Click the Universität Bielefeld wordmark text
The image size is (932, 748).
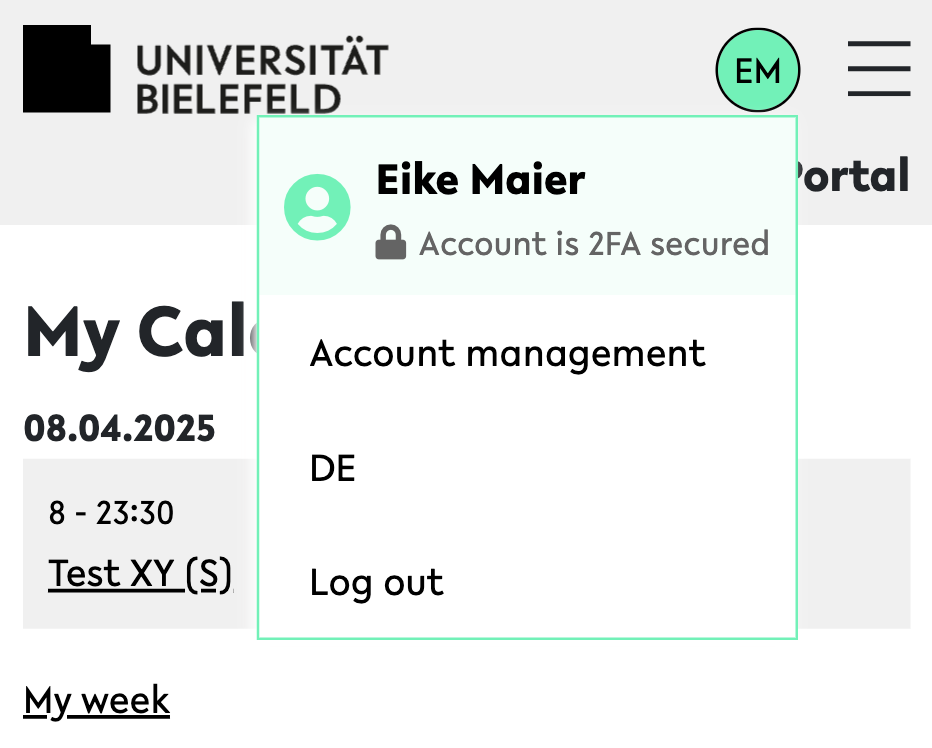point(261,78)
